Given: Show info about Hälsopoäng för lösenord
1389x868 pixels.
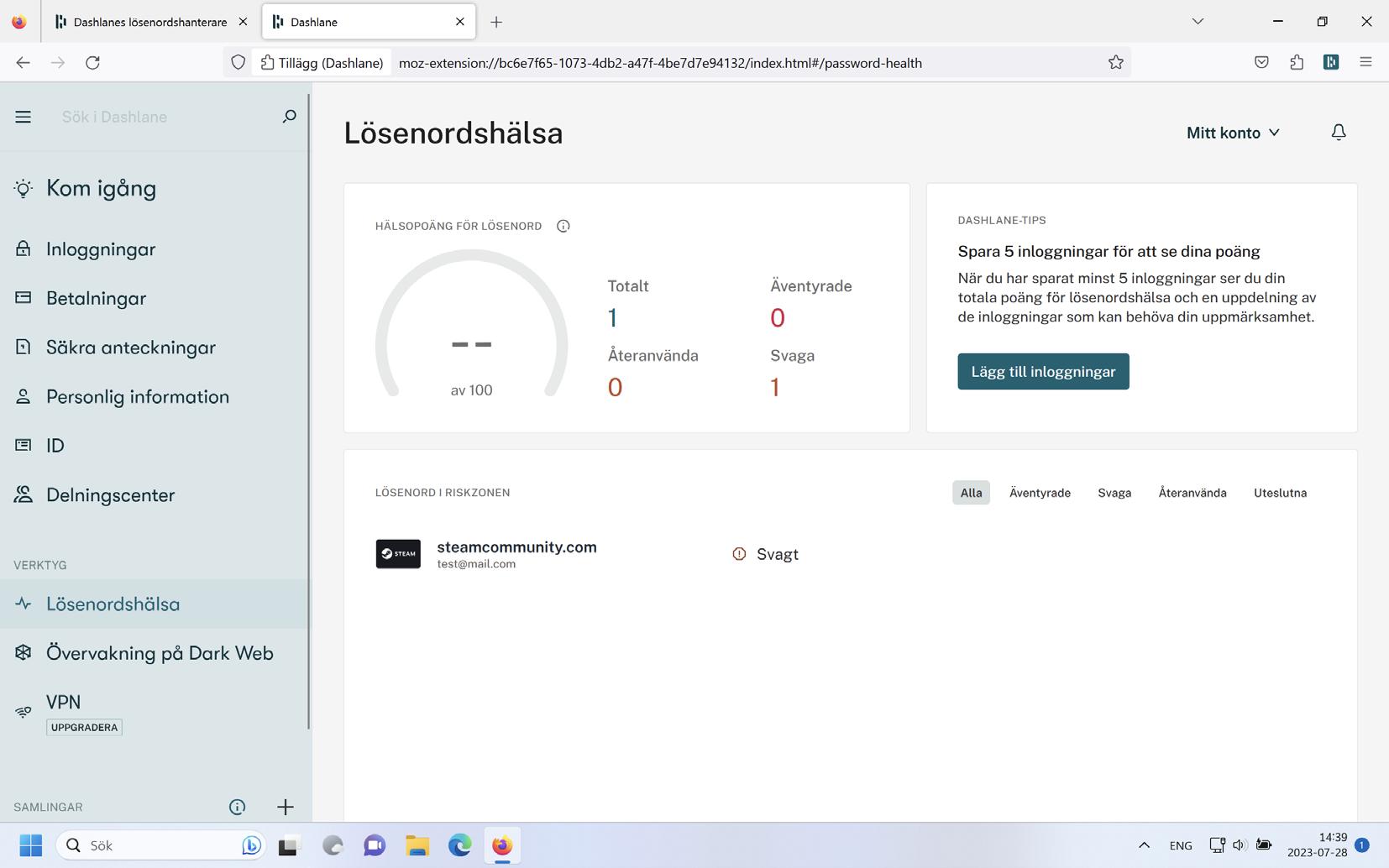Looking at the screenshot, I should [563, 226].
